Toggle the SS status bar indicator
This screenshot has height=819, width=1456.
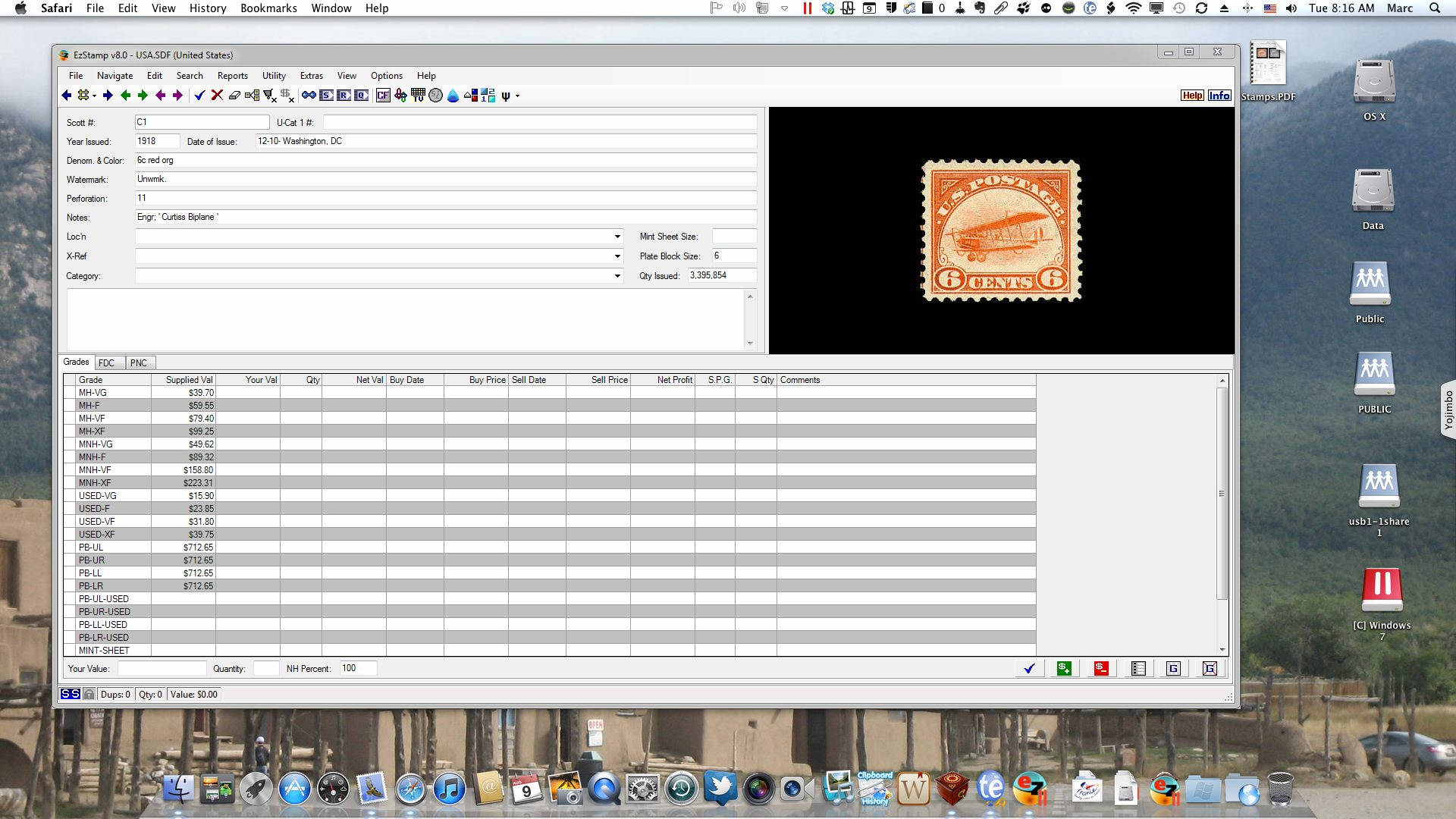click(x=70, y=694)
